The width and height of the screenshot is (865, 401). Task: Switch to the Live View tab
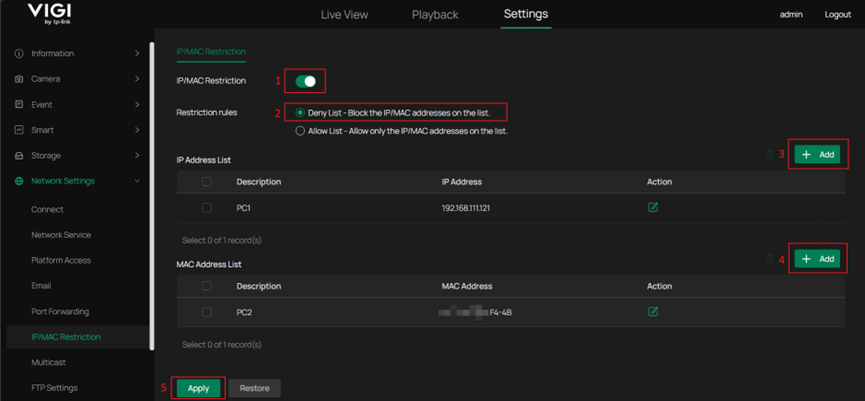(345, 15)
